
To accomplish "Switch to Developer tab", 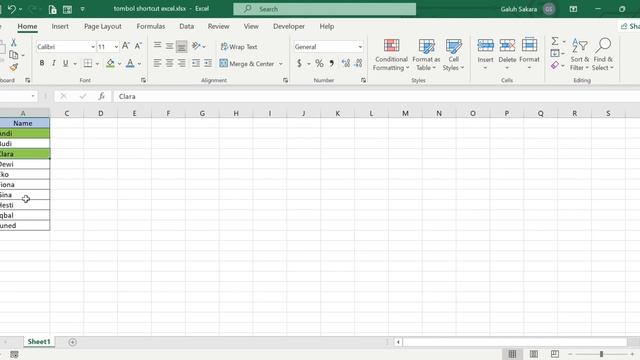I will click(x=289, y=26).
